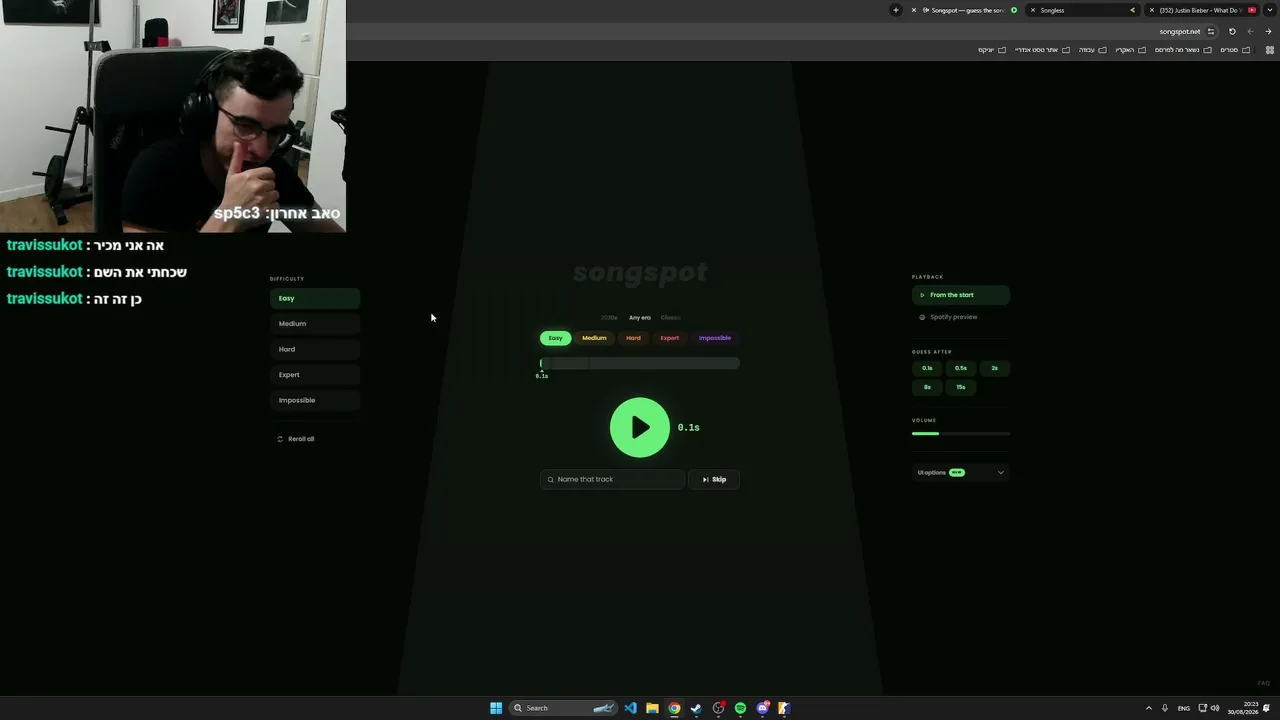
Task: Play the song snippet with the green play button
Action: (x=639, y=427)
